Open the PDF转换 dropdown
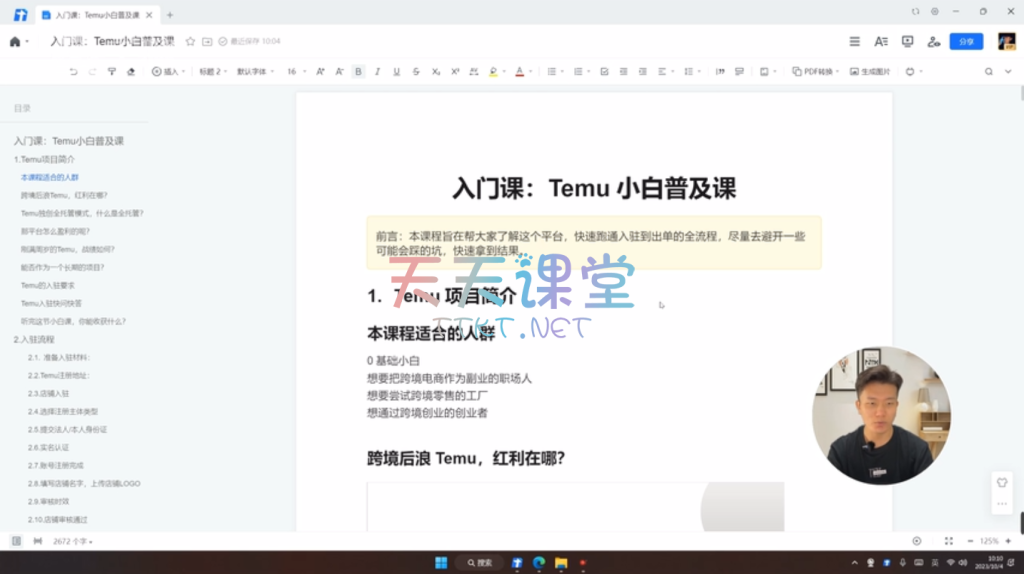Viewport: 1024px width, 574px height. (x=815, y=72)
